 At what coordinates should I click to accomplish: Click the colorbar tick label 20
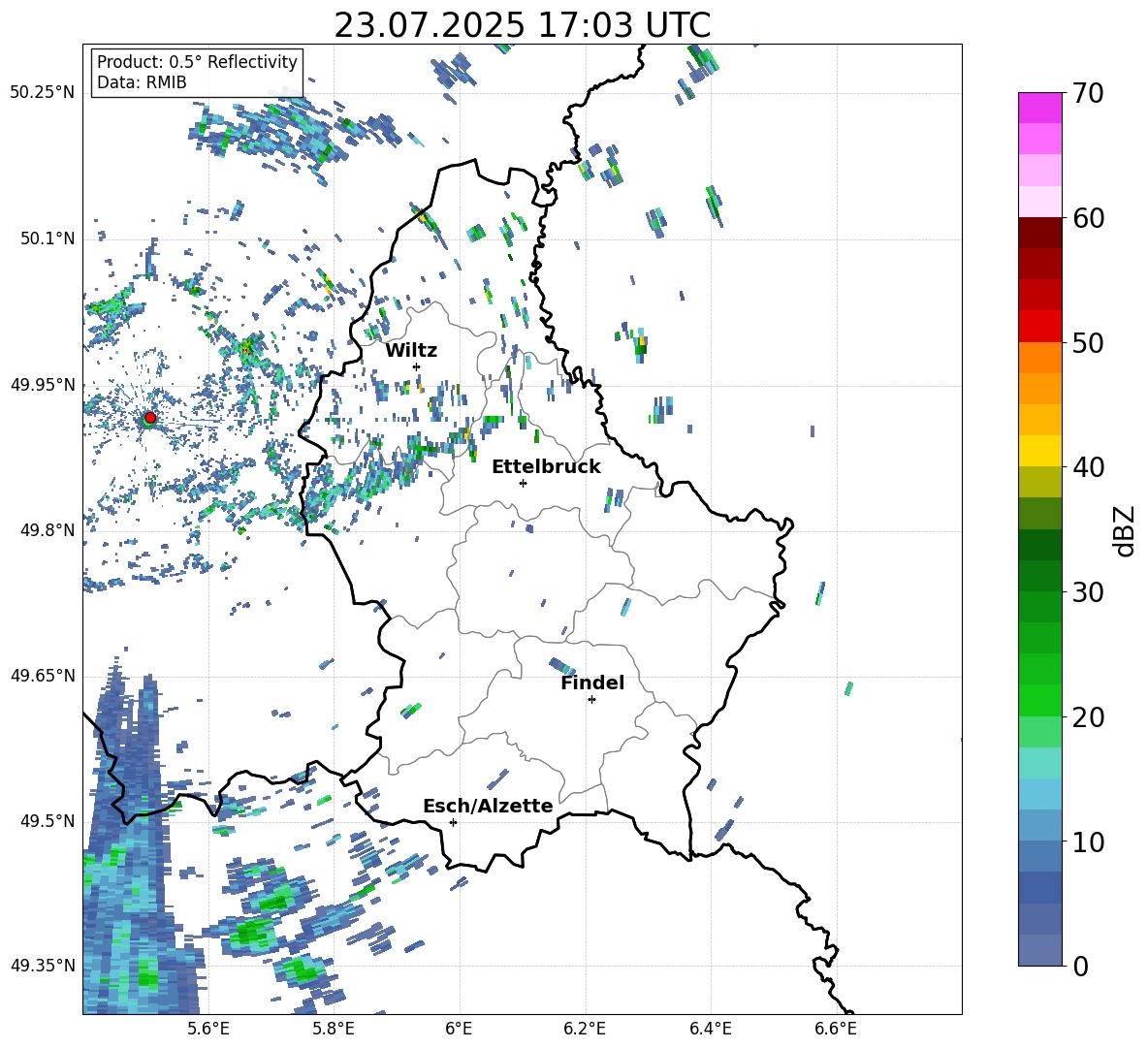point(1089,716)
